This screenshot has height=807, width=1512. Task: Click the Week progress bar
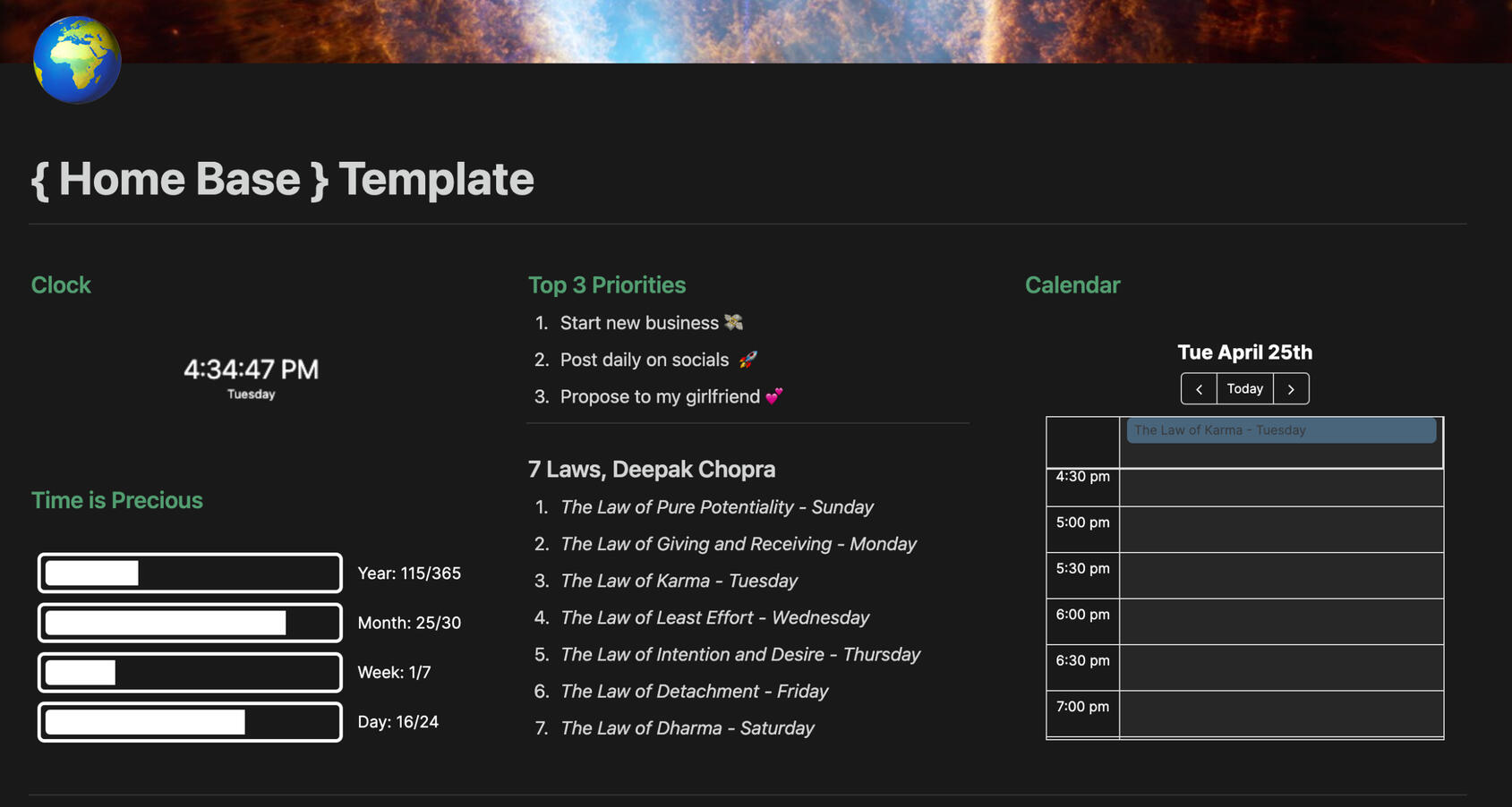[190, 673]
